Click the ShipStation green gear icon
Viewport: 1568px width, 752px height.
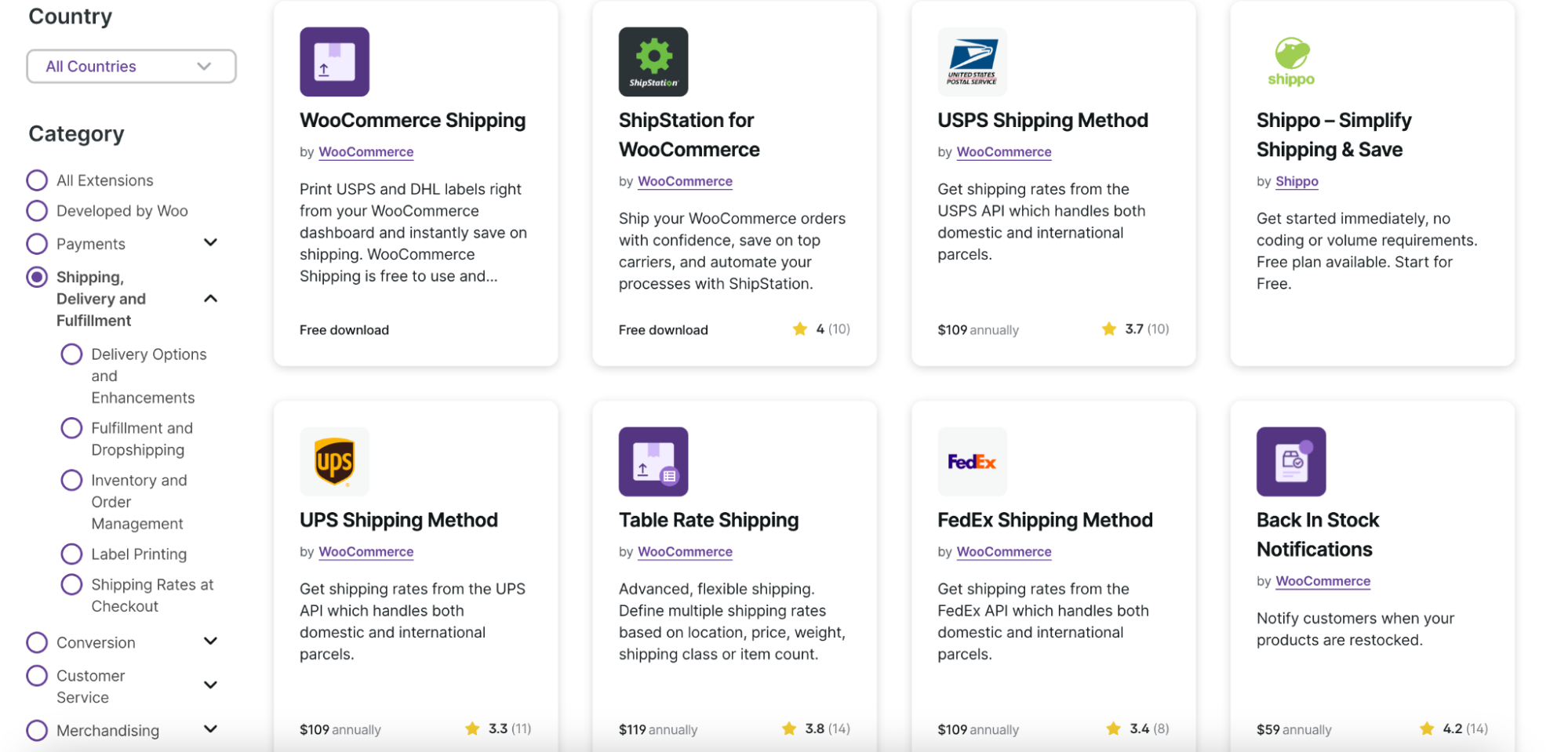click(653, 61)
